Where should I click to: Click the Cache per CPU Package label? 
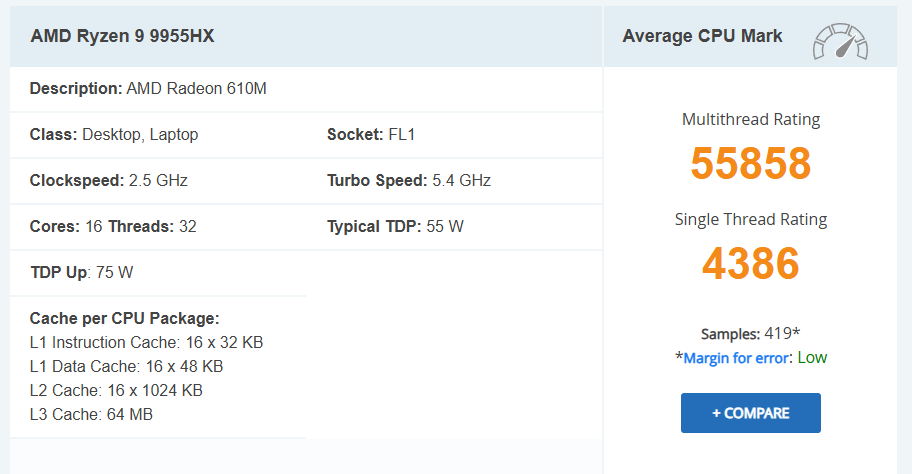[124, 319]
